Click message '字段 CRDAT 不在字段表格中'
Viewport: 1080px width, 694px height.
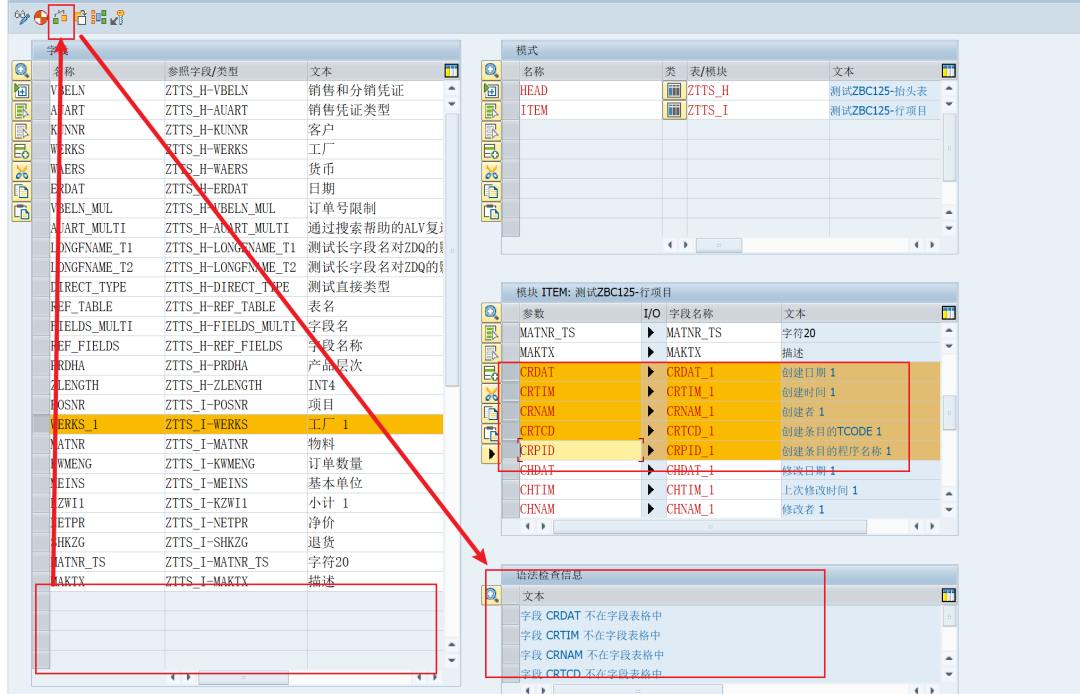click(591, 616)
